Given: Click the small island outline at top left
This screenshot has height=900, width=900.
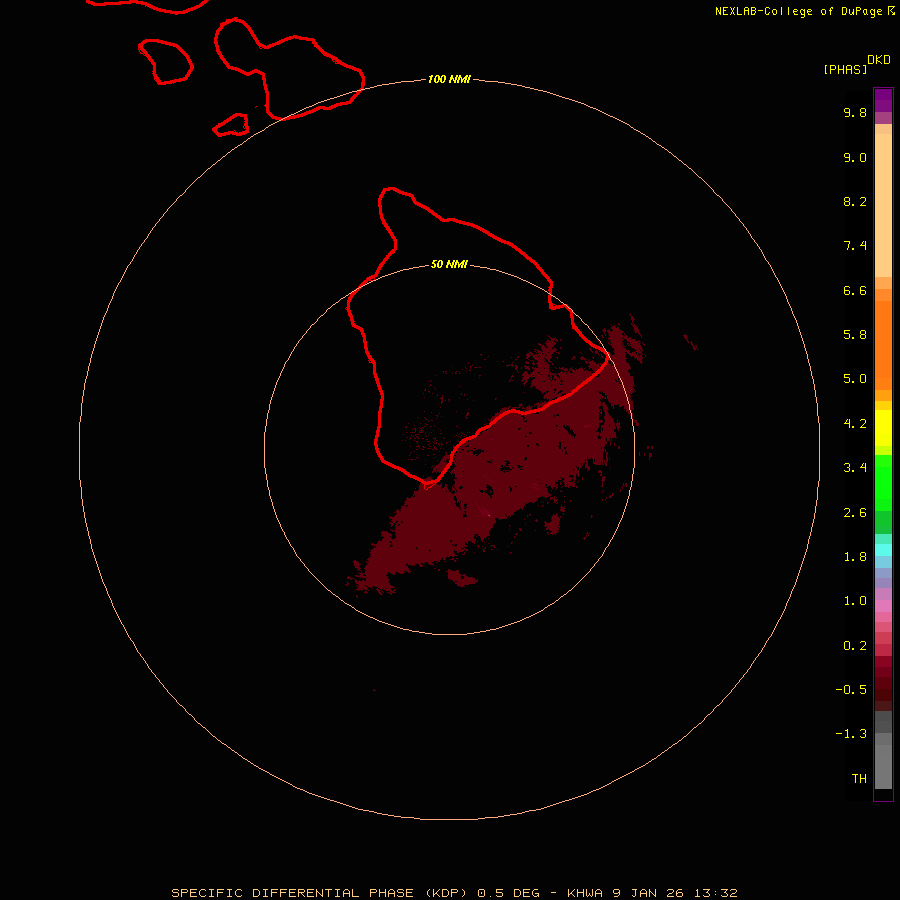Looking at the screenshot, I should tap(165, 61).
